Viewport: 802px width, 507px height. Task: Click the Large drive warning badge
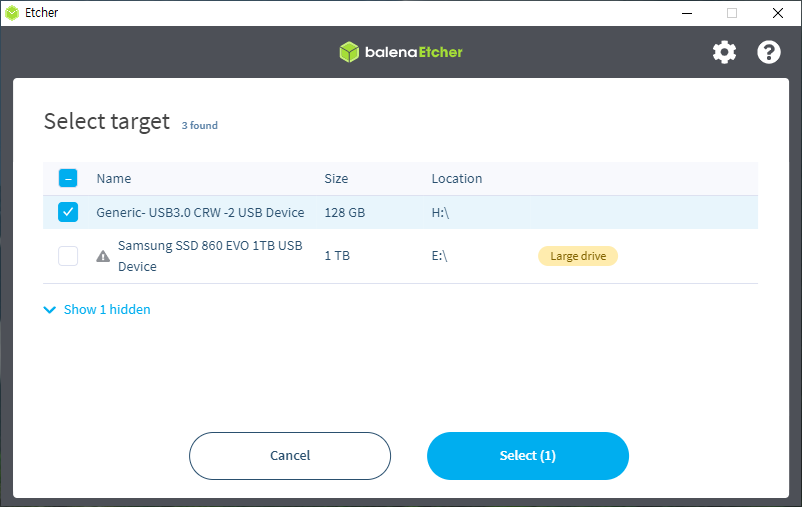(578, 256)
